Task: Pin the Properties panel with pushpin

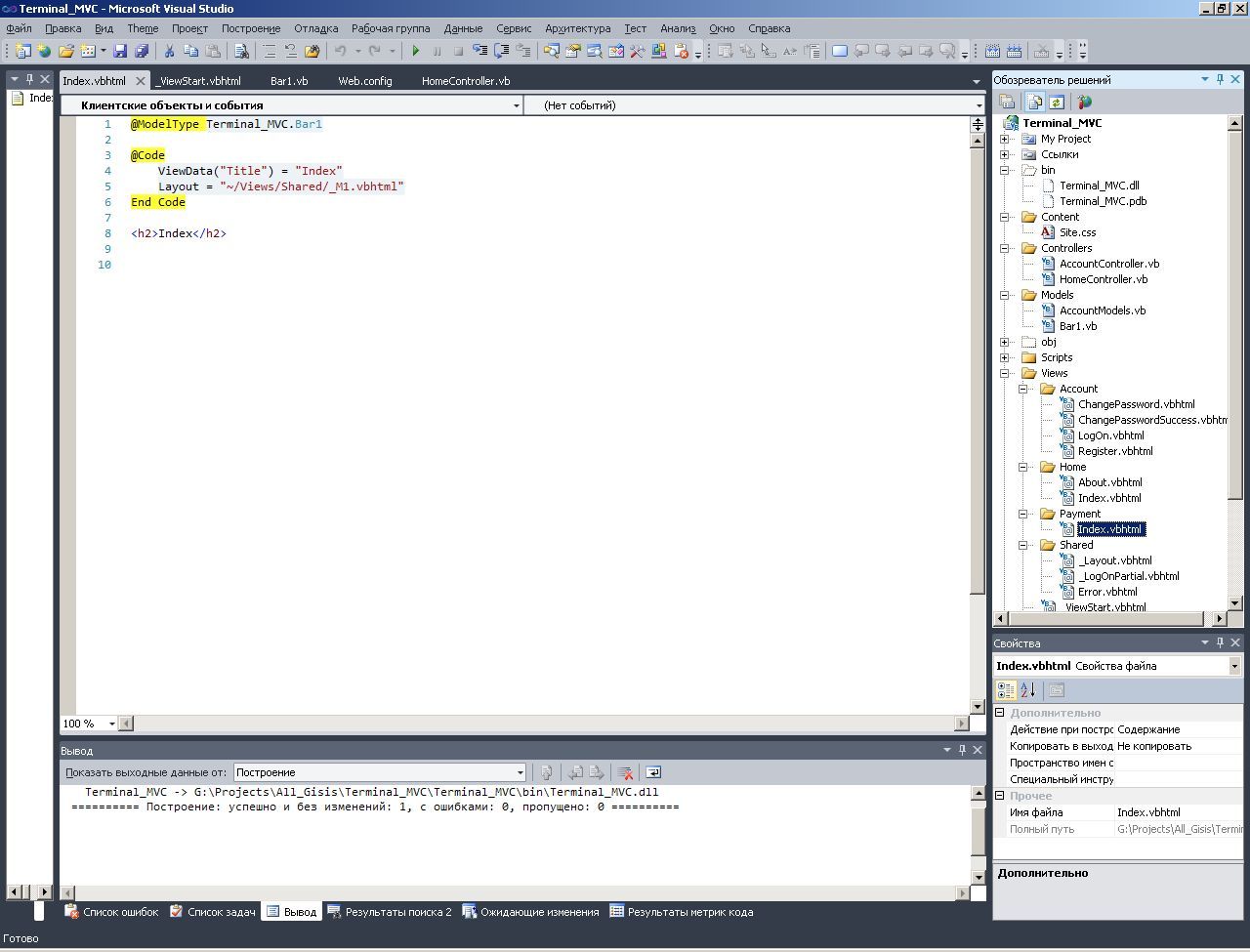Action: [x=1220, y=642]
